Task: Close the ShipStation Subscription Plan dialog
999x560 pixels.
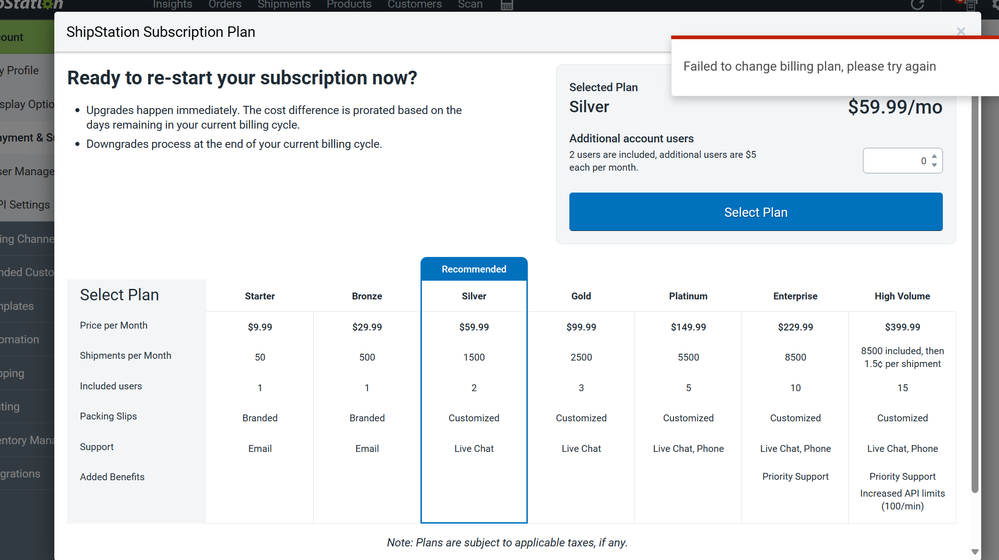Action: tap(960, 32)
